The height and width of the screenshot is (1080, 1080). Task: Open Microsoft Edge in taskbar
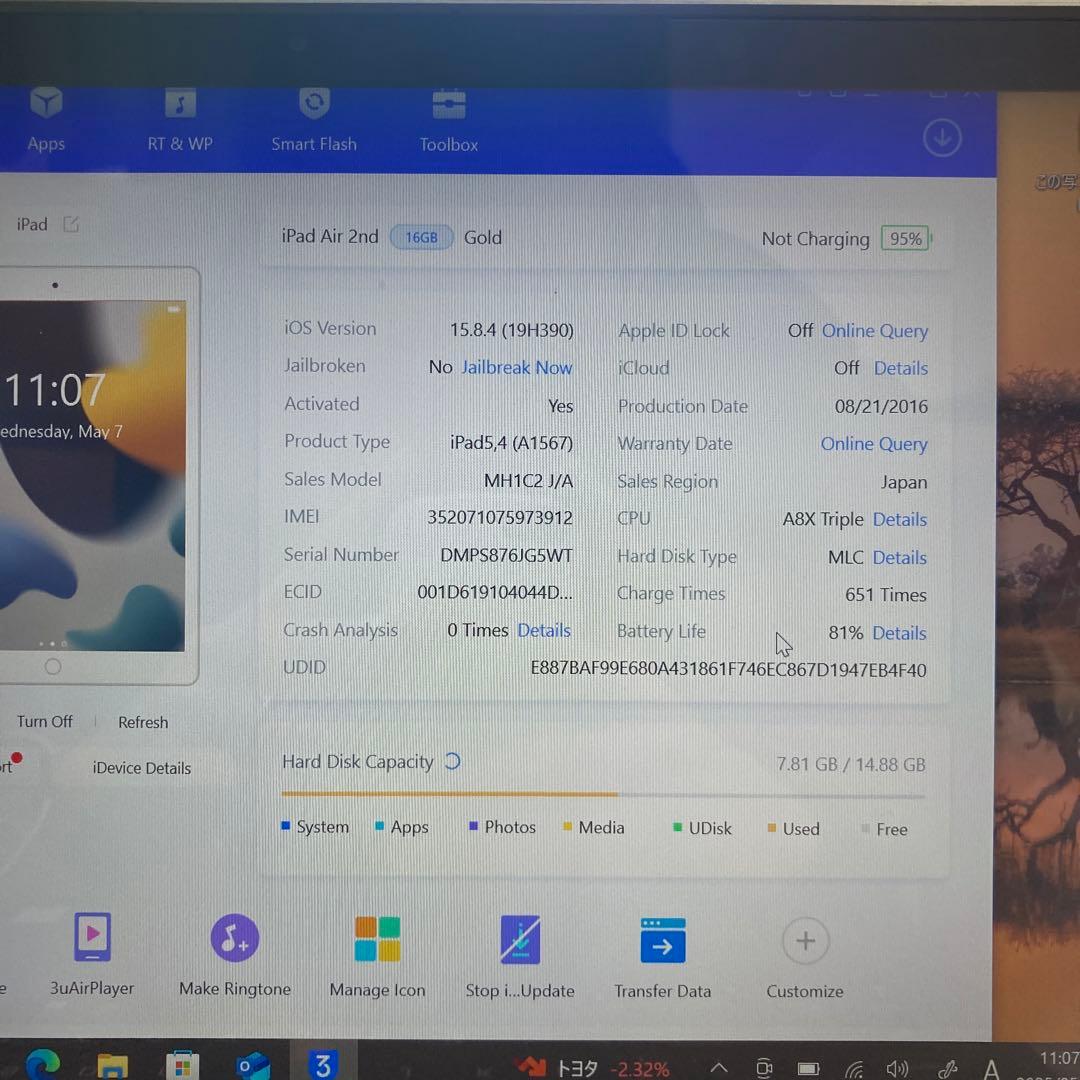point(43,1065)
